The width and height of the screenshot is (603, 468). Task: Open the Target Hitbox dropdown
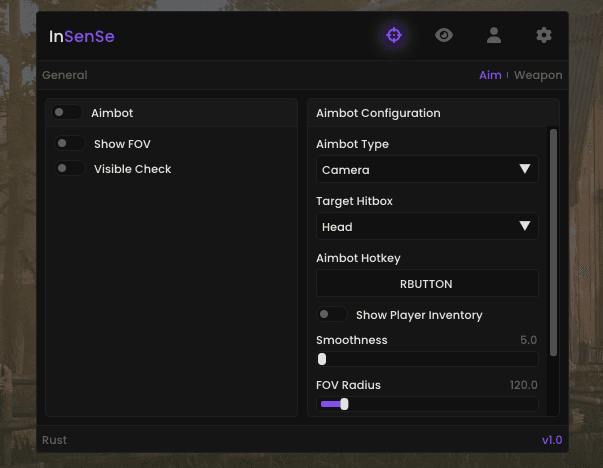[x=426, y=227]
